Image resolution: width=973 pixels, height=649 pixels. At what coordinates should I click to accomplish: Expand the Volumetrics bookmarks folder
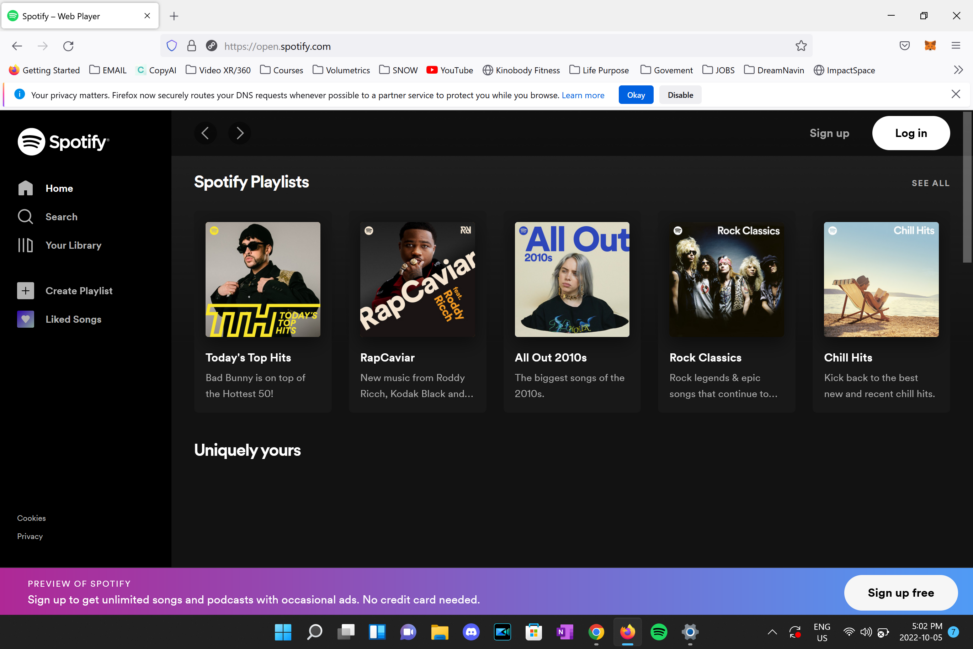341,70
